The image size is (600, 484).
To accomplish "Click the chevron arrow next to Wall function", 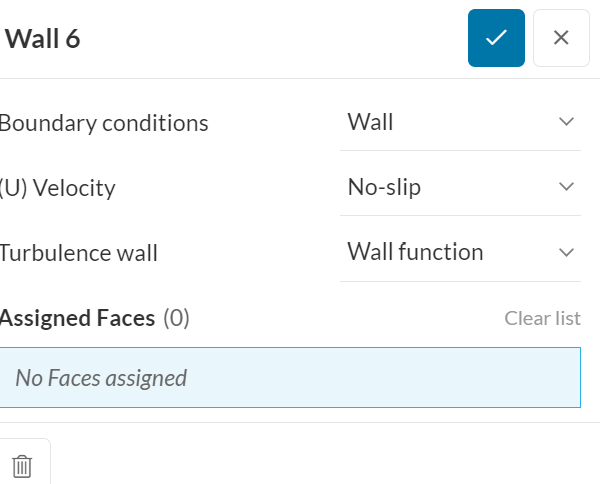I will point(566,252).
